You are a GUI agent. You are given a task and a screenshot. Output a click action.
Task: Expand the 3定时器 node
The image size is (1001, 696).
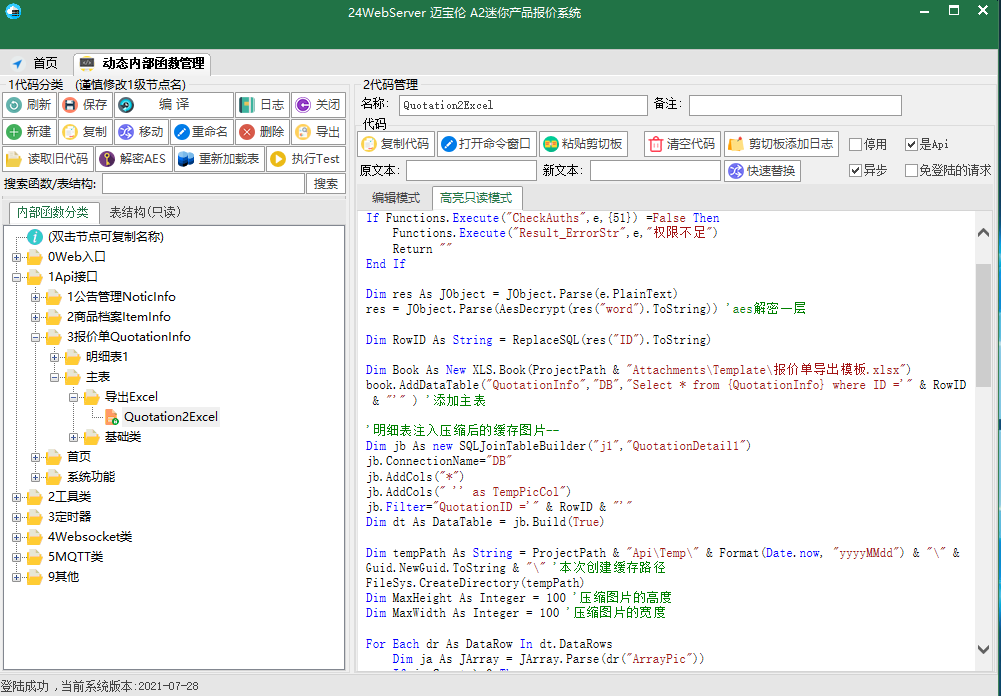pos(17,517)
